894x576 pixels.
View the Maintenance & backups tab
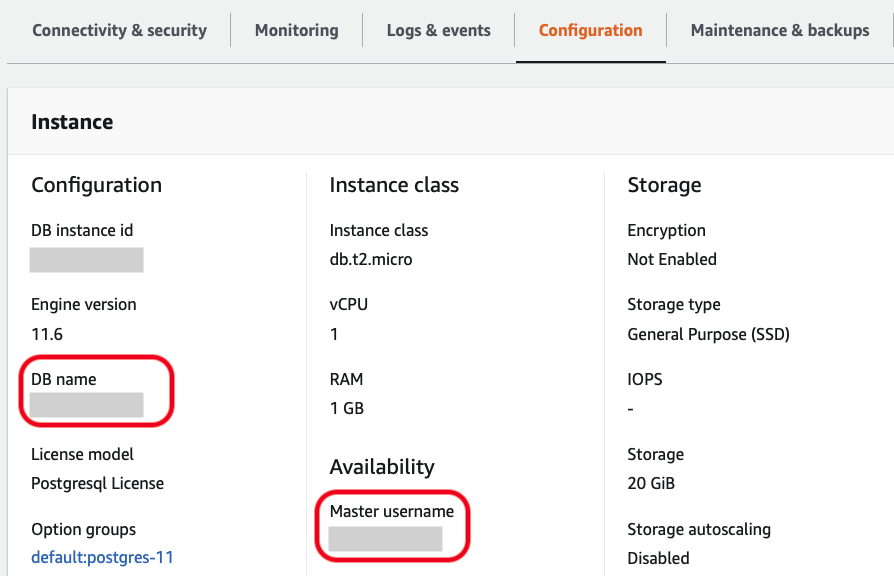pos(780,30)
